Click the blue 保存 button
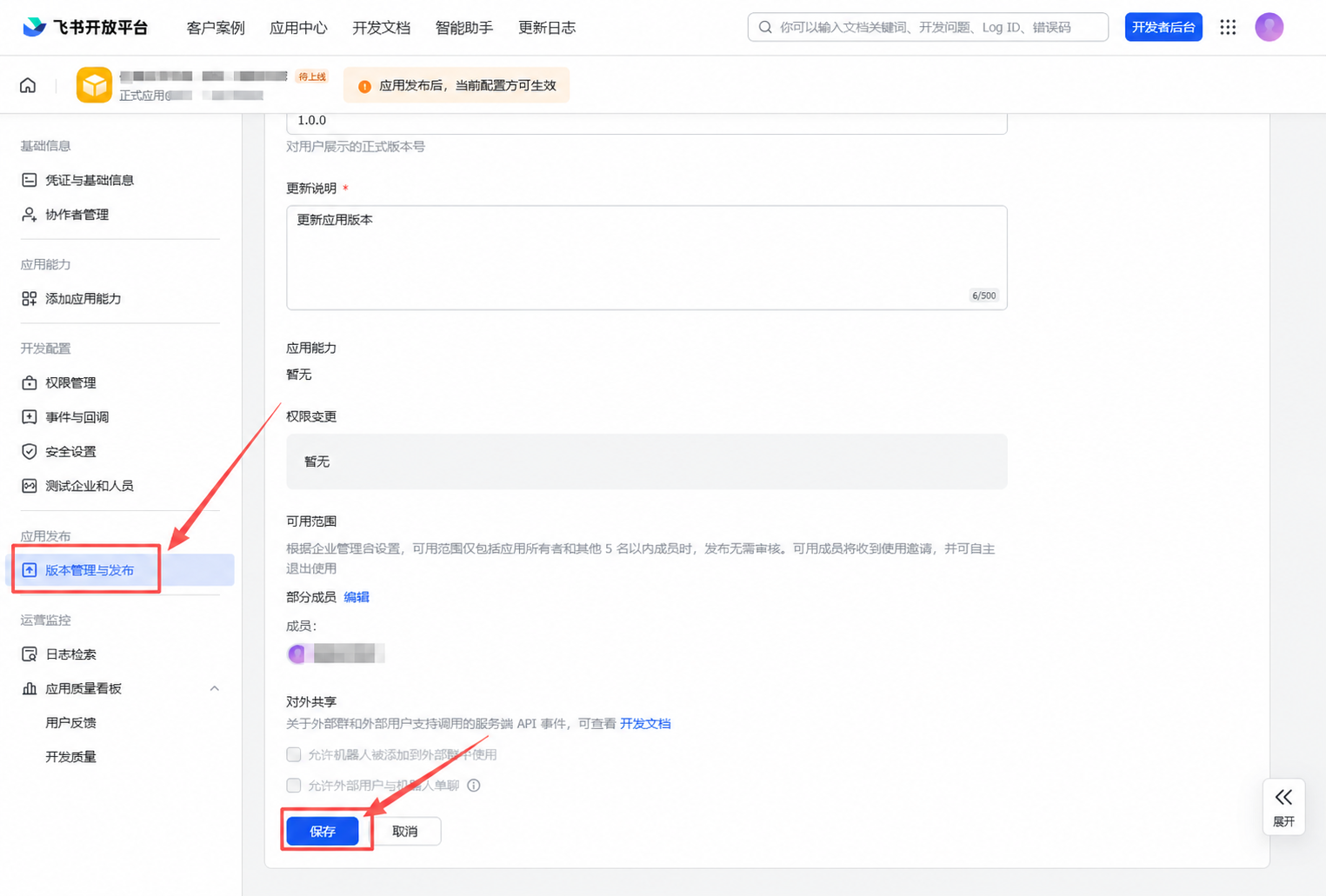Screen dimensions: 1326x896 pyautogui.click(x=323, y=832)
